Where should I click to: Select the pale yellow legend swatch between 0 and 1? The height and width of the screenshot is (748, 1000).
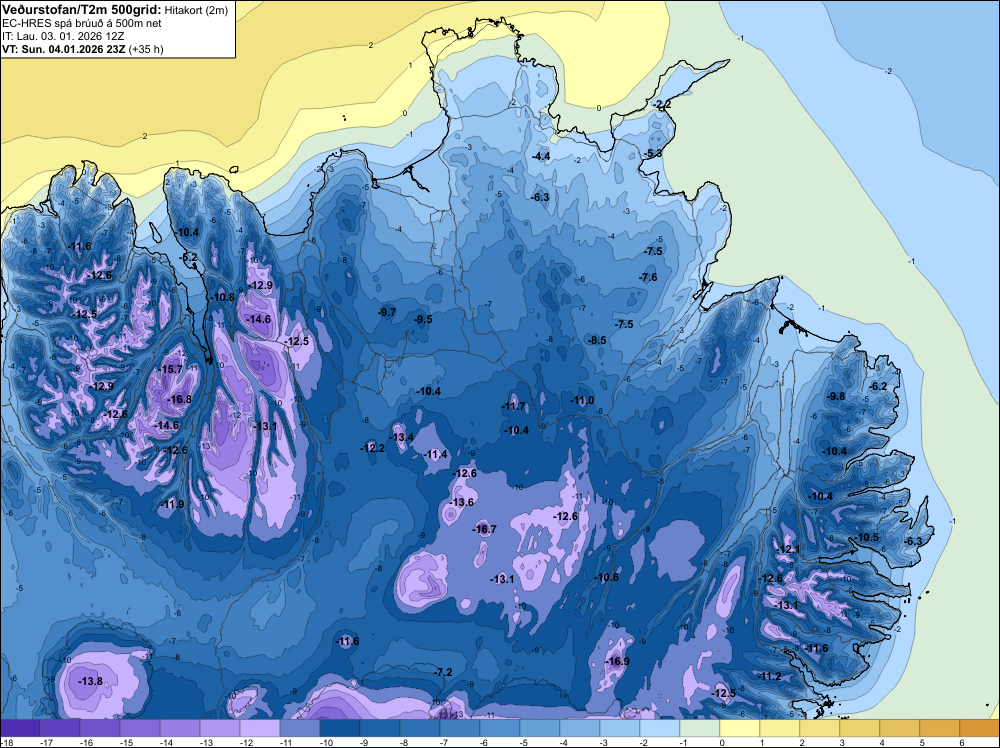(x=740, y=728)
